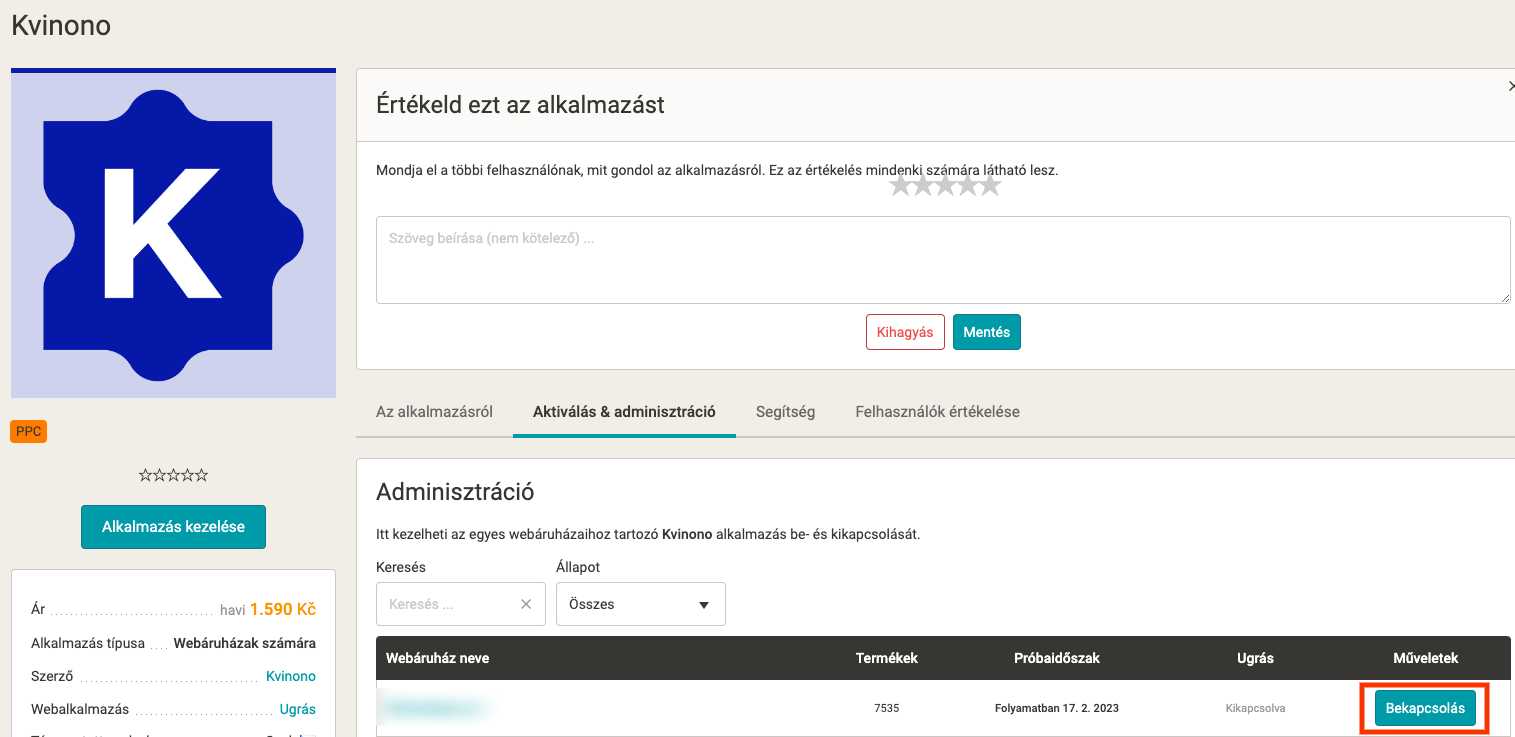Save the review with Mentés

point(987,332)
